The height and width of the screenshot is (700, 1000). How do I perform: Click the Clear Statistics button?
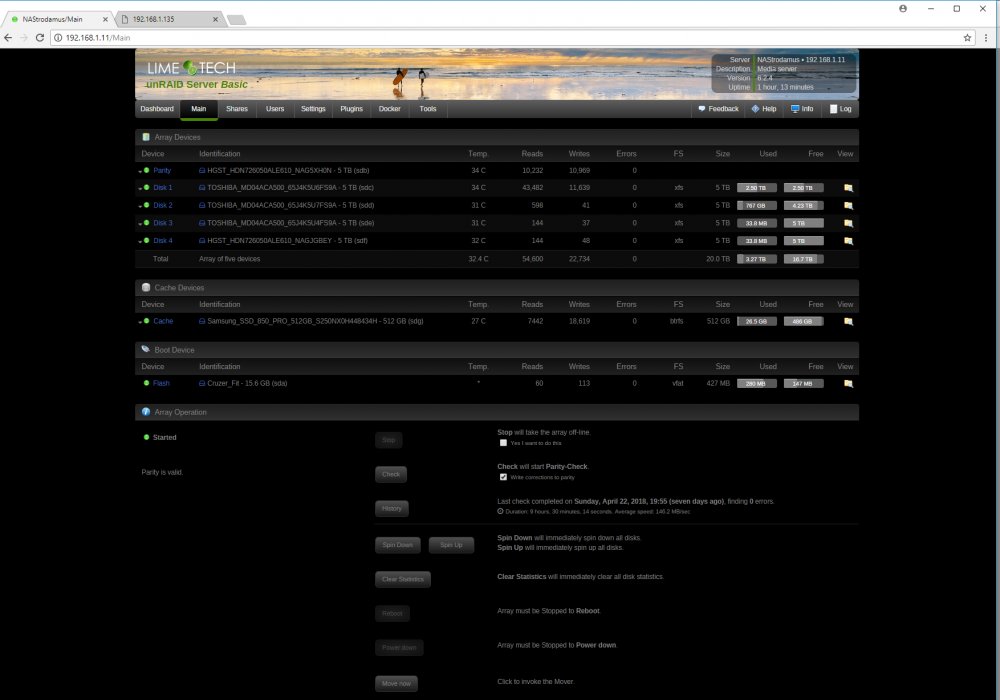(x=402, y=580)
